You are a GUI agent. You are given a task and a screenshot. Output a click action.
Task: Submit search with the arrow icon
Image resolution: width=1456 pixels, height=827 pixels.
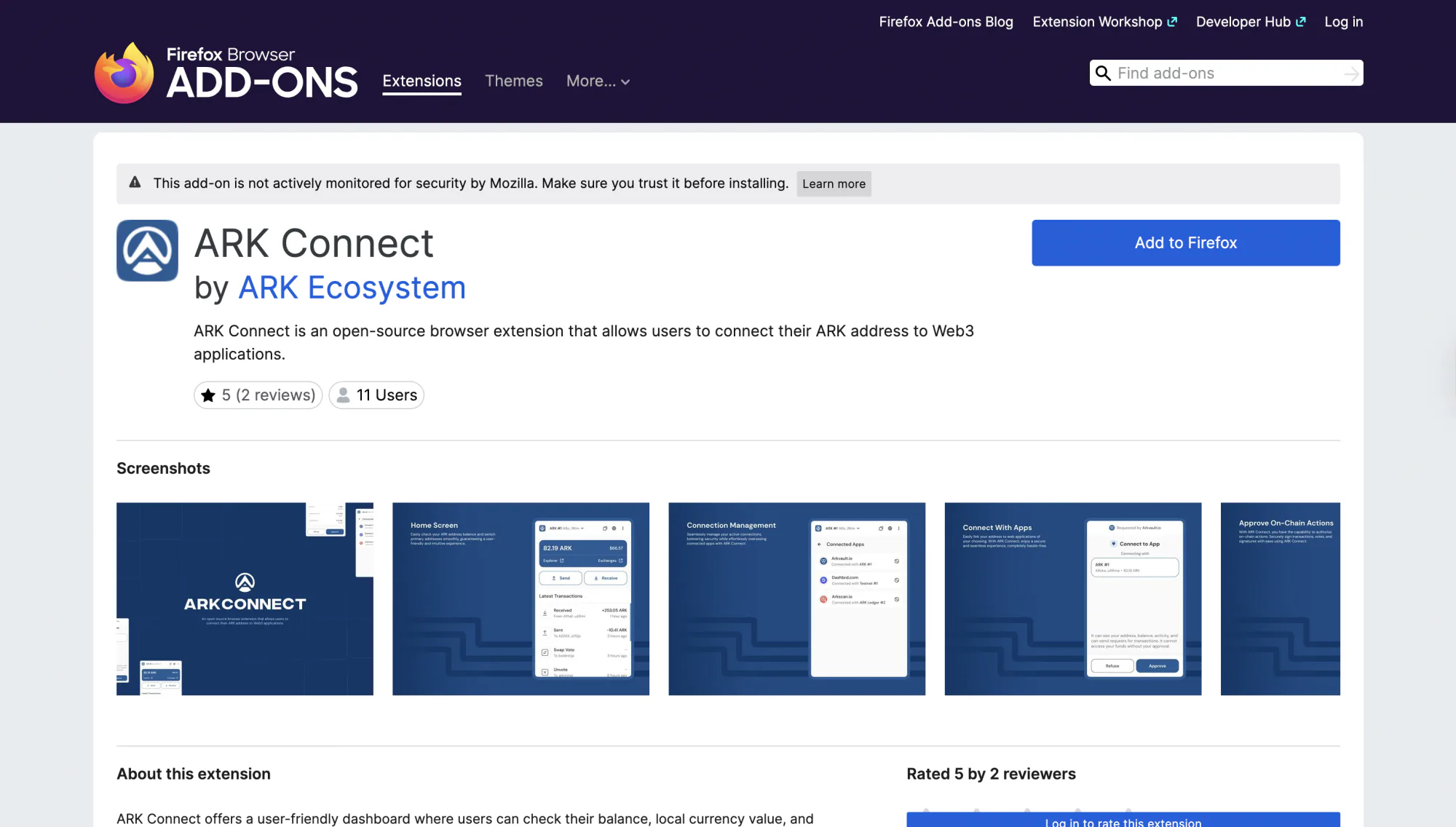pos(1351,74)
